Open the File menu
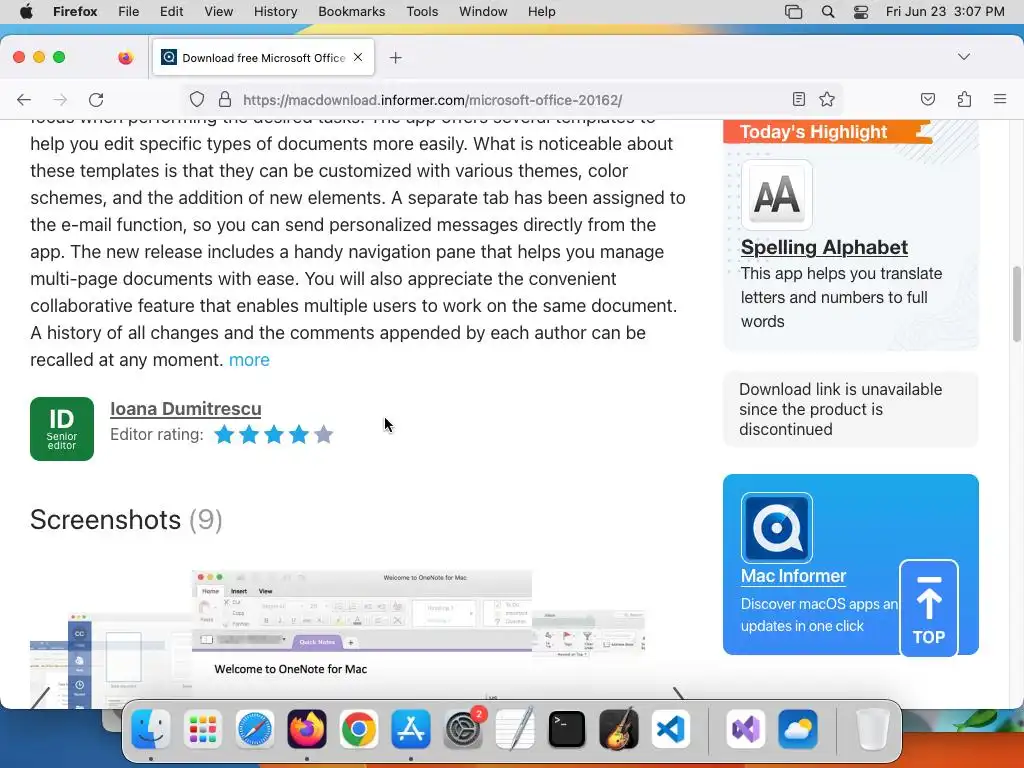The width and height of the screenshot is (1024, 768). pos(129,12)
